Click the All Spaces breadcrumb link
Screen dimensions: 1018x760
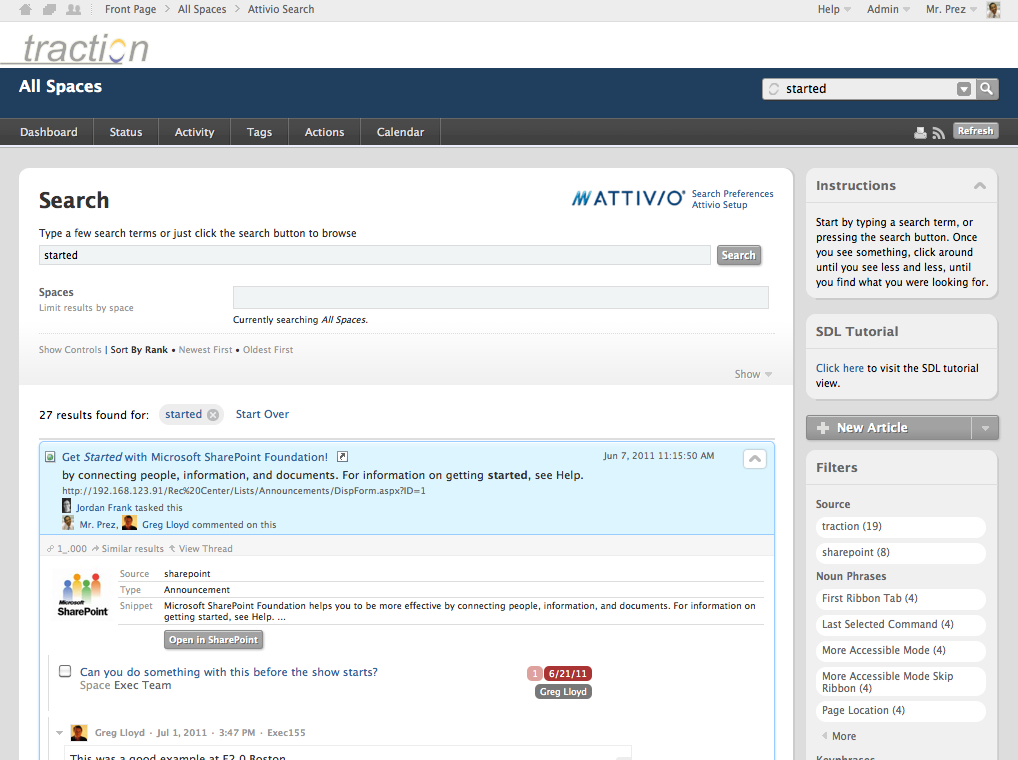point(202,9)
